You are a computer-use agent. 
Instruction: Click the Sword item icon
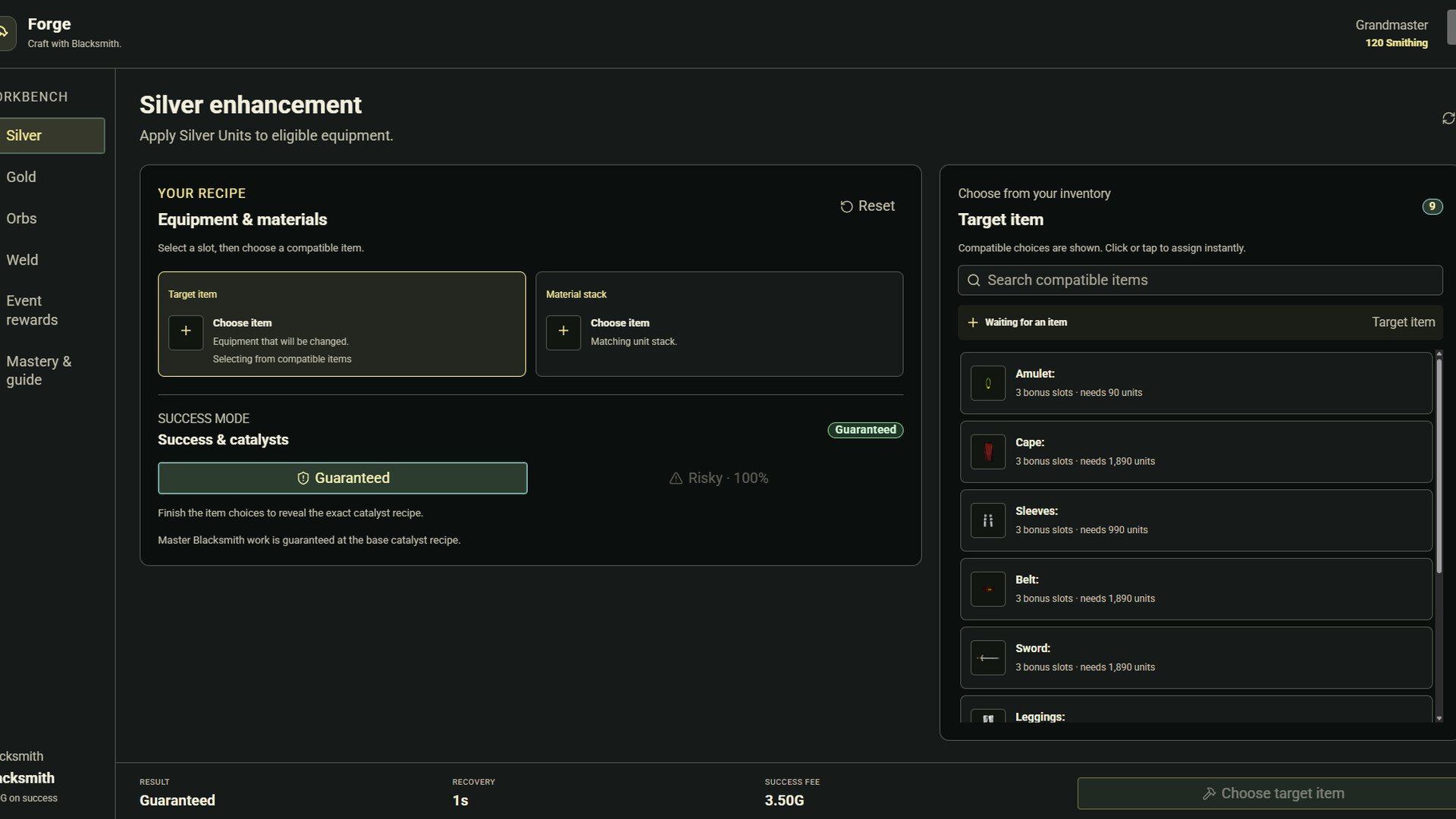pyautogui.click(x=988, y=657)
